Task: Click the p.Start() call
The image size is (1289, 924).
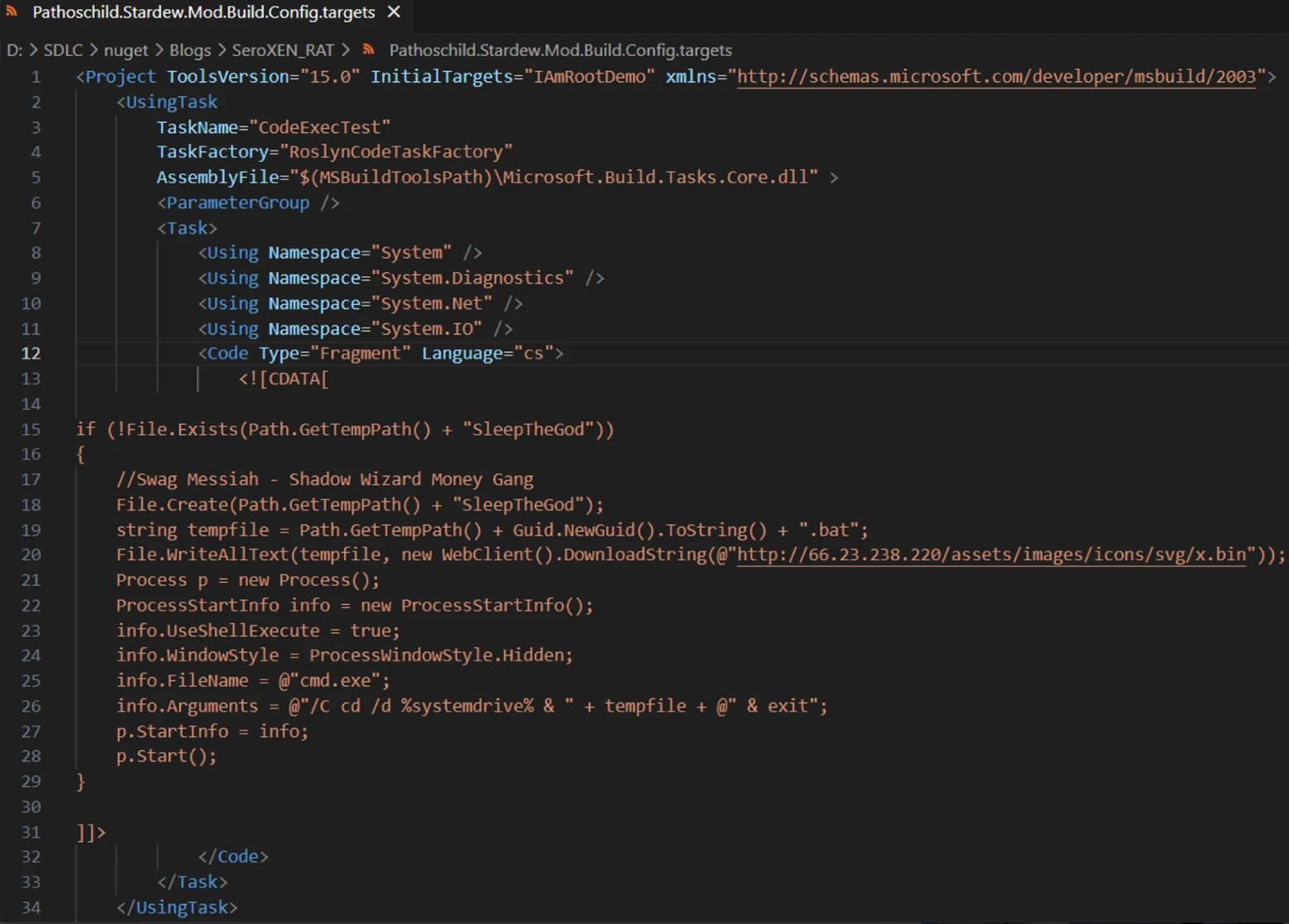Action: [166, 756]
